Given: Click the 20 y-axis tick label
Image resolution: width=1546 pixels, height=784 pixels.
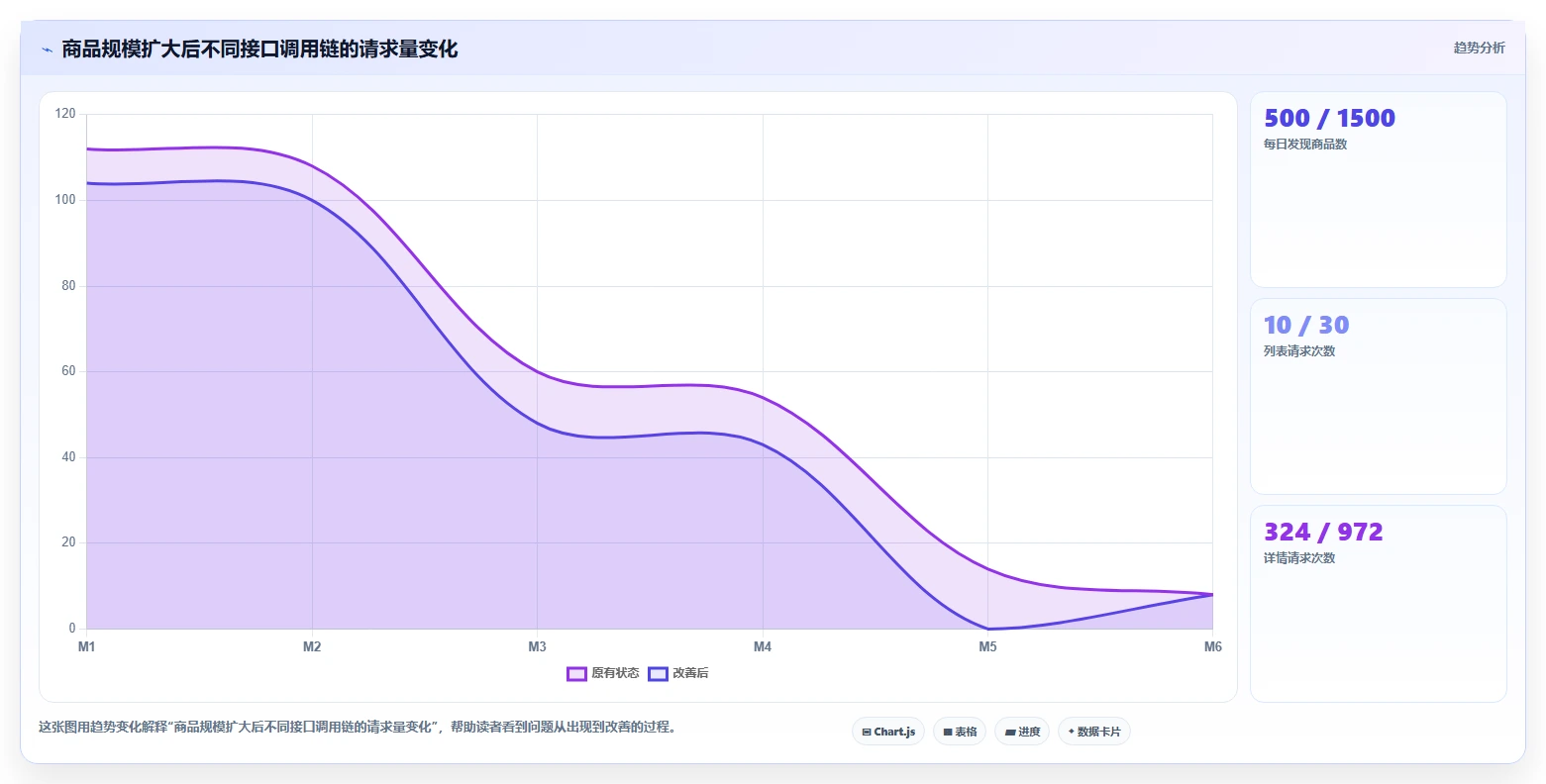Looking at the screenshot, I should 68,542.
